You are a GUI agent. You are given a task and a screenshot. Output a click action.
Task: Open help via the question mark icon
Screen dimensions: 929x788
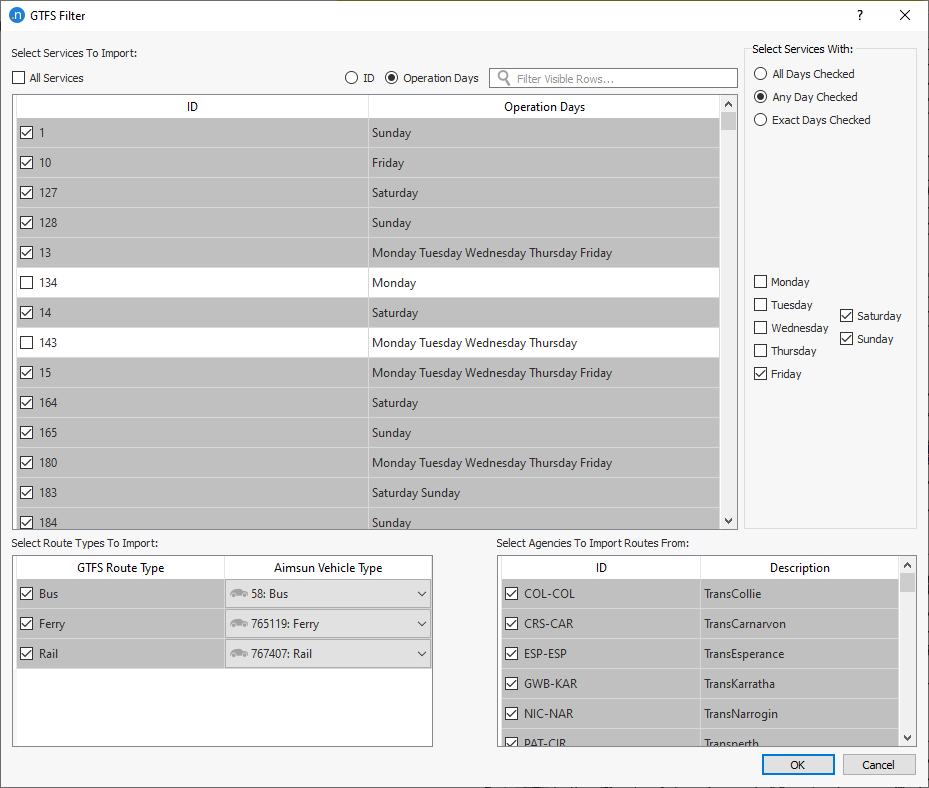pyautogui.click(x=859, y=15)
